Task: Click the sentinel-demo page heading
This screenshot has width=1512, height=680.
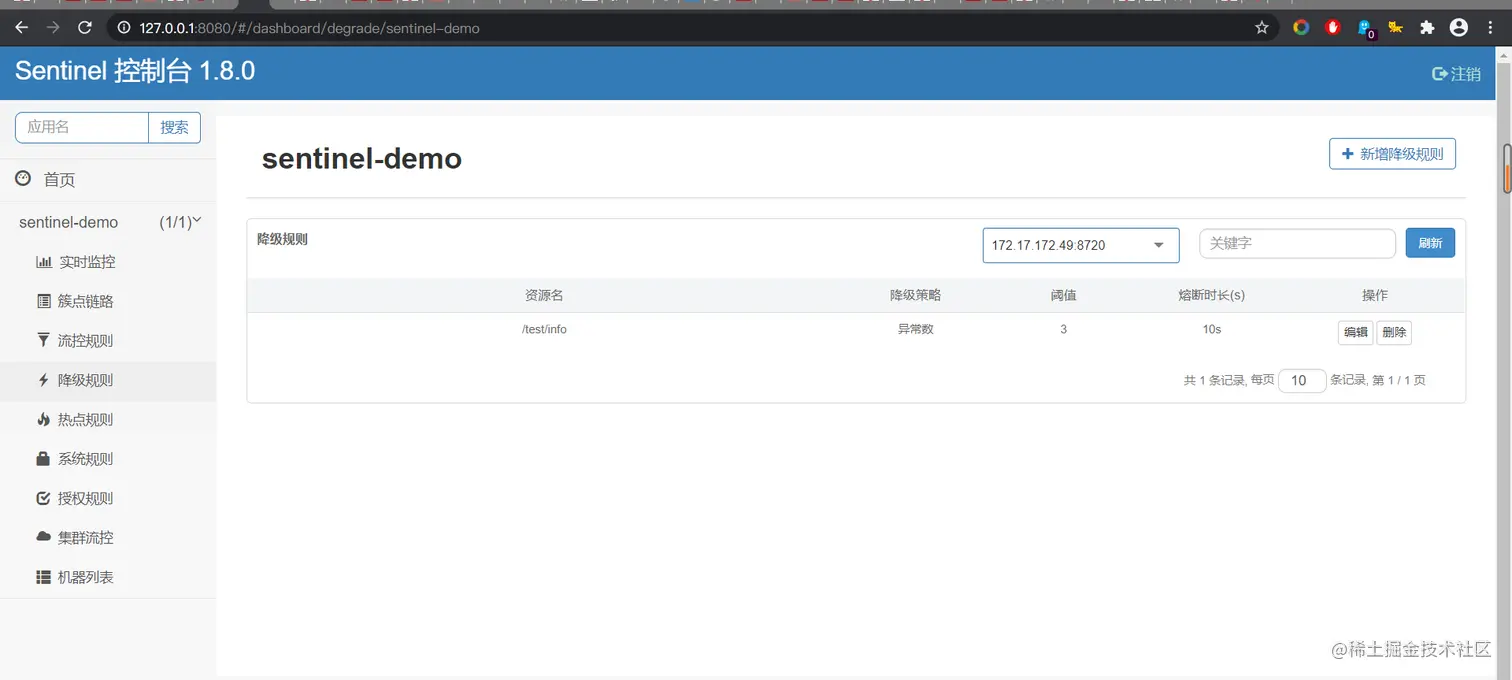Action: point(362,158)
